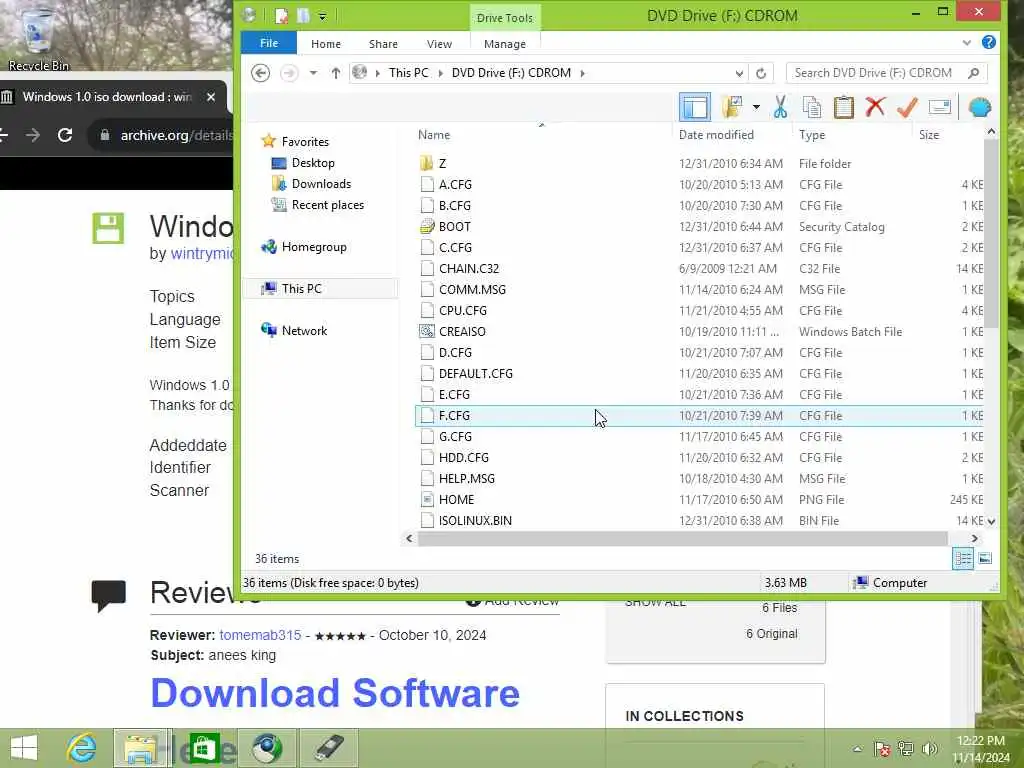Click the Paste clipboard icon
The image size is (1024, 768).
[x=844, y=107]
